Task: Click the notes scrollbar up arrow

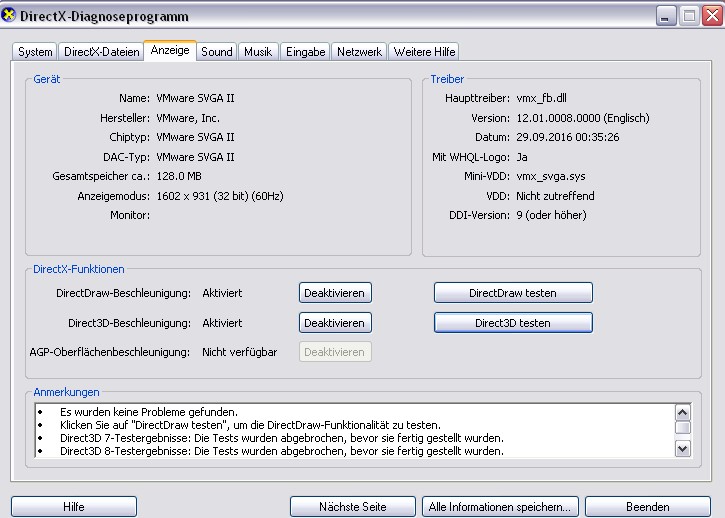Action: [683, 412]
